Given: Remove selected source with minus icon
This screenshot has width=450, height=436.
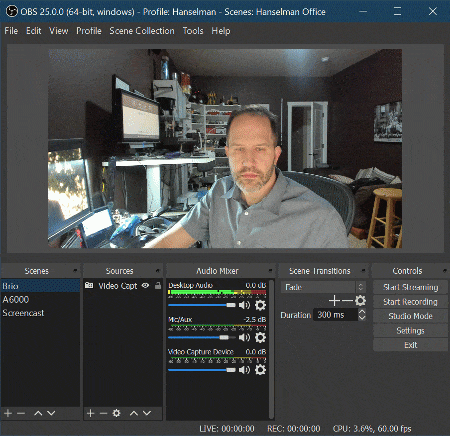Looking at the screenshot, I should pyautogui.click(x=103, y=413).
